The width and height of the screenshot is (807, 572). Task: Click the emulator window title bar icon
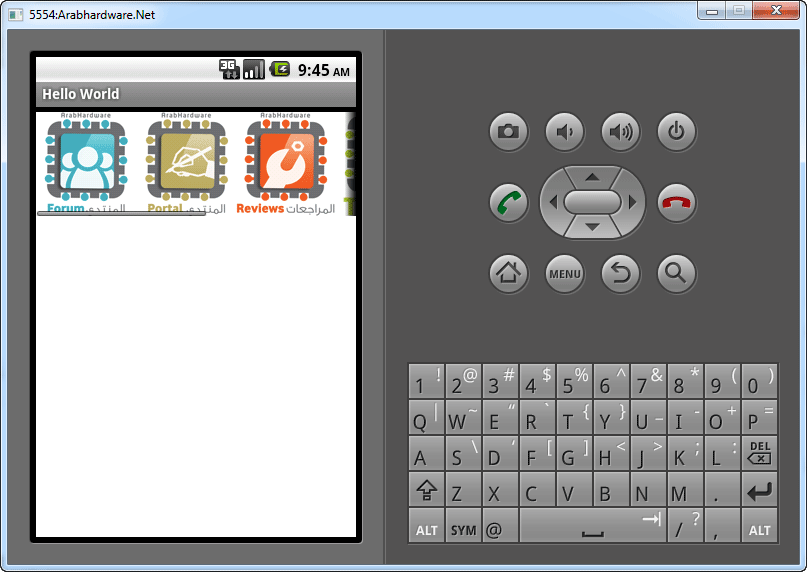(x=16, y=14)
